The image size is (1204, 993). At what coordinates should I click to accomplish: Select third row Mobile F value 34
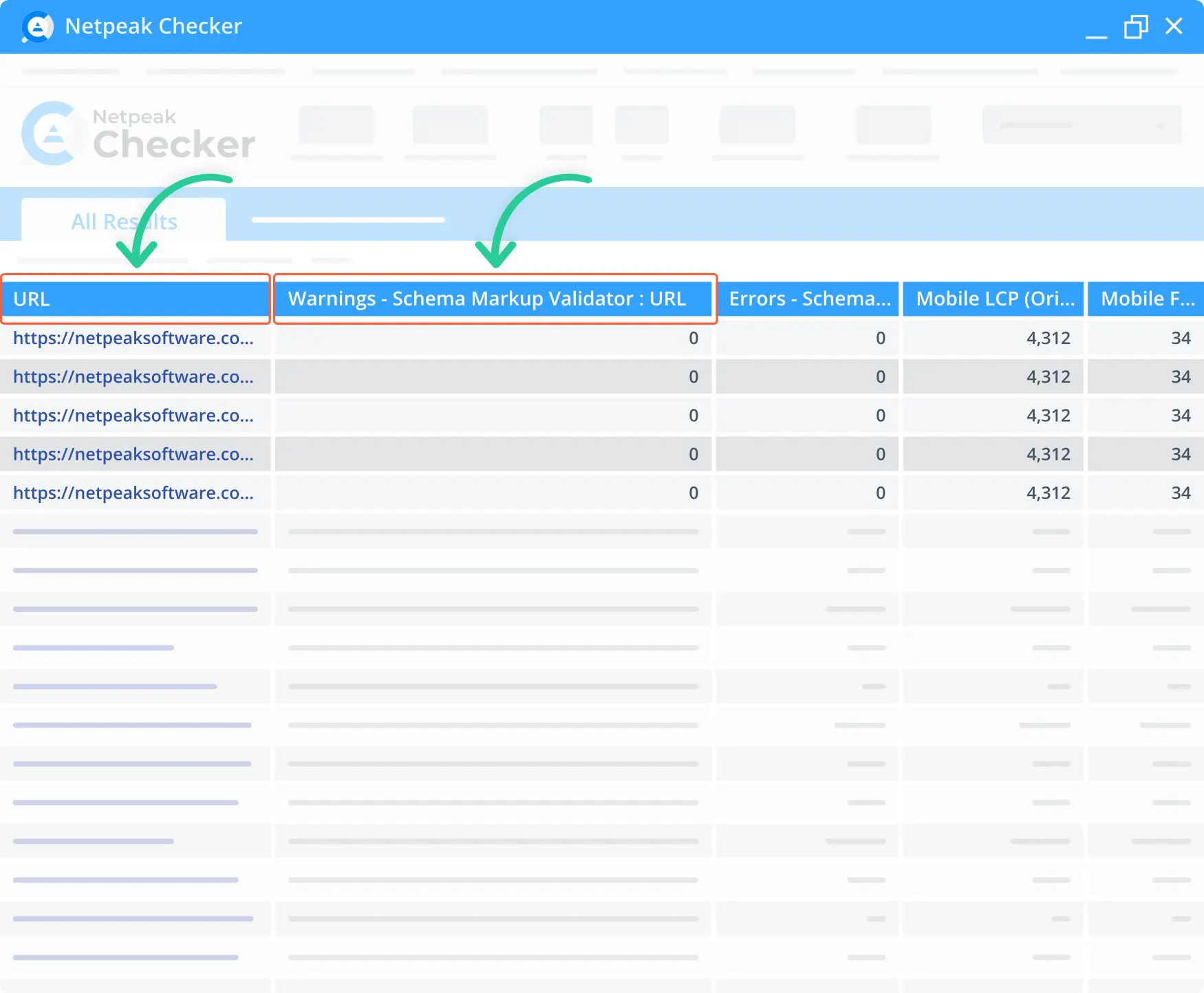pos(1181,415)
